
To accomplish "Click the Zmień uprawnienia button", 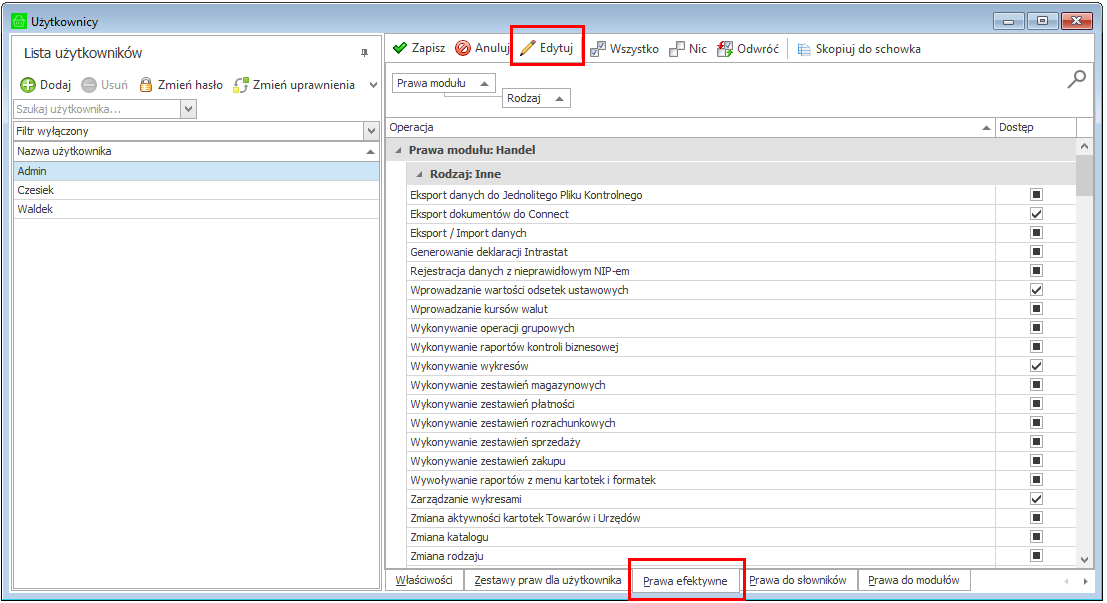I will click(294, 85).
